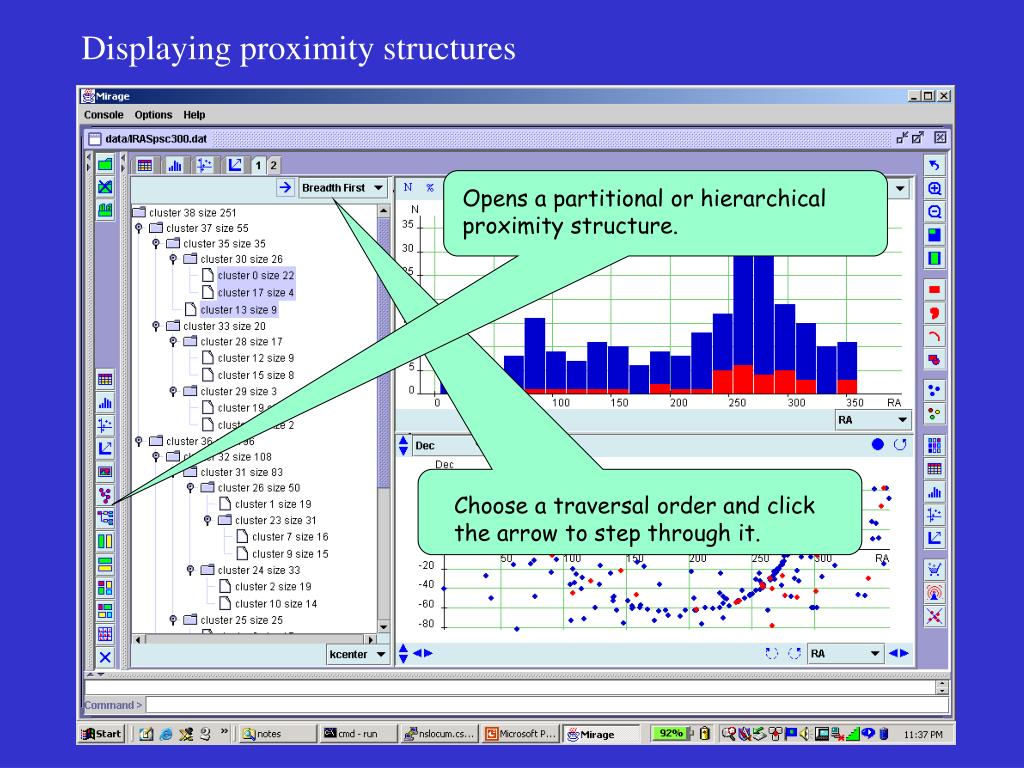Switch to Microsoft P... taskbar window

point(520,733)
